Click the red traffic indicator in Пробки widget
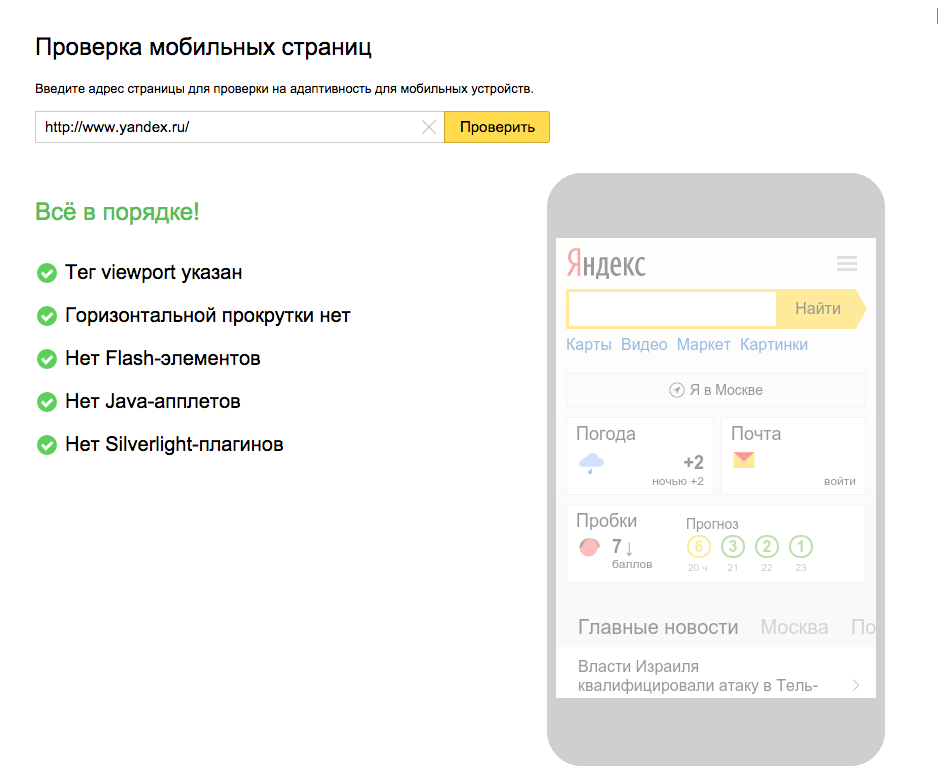This screenshot has width=938, height=773. pyautogui.click(x=589, y=547)
